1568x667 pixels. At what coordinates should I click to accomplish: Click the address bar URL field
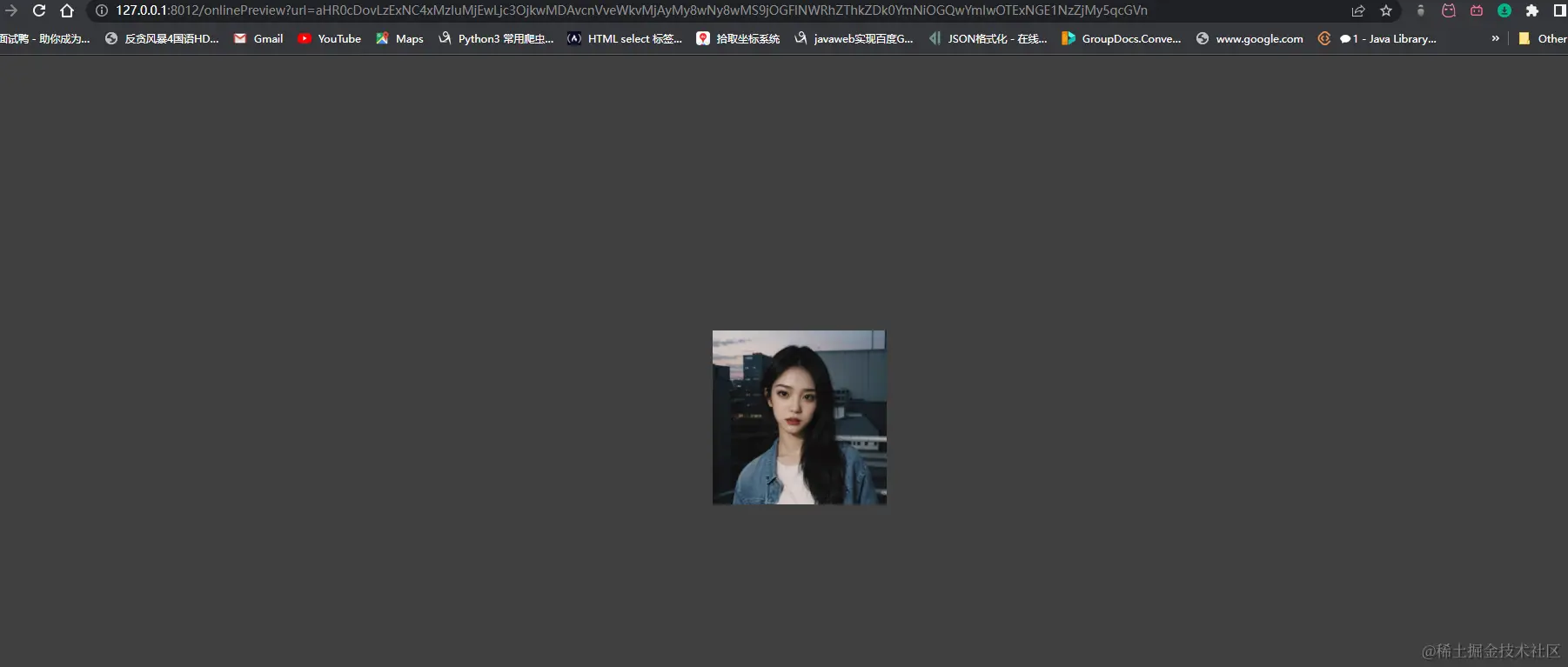(631, 10)
